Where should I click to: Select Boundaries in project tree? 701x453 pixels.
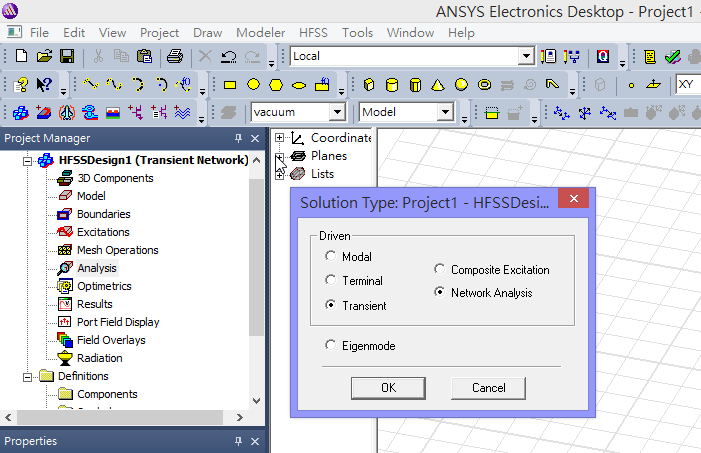(103, 214)
